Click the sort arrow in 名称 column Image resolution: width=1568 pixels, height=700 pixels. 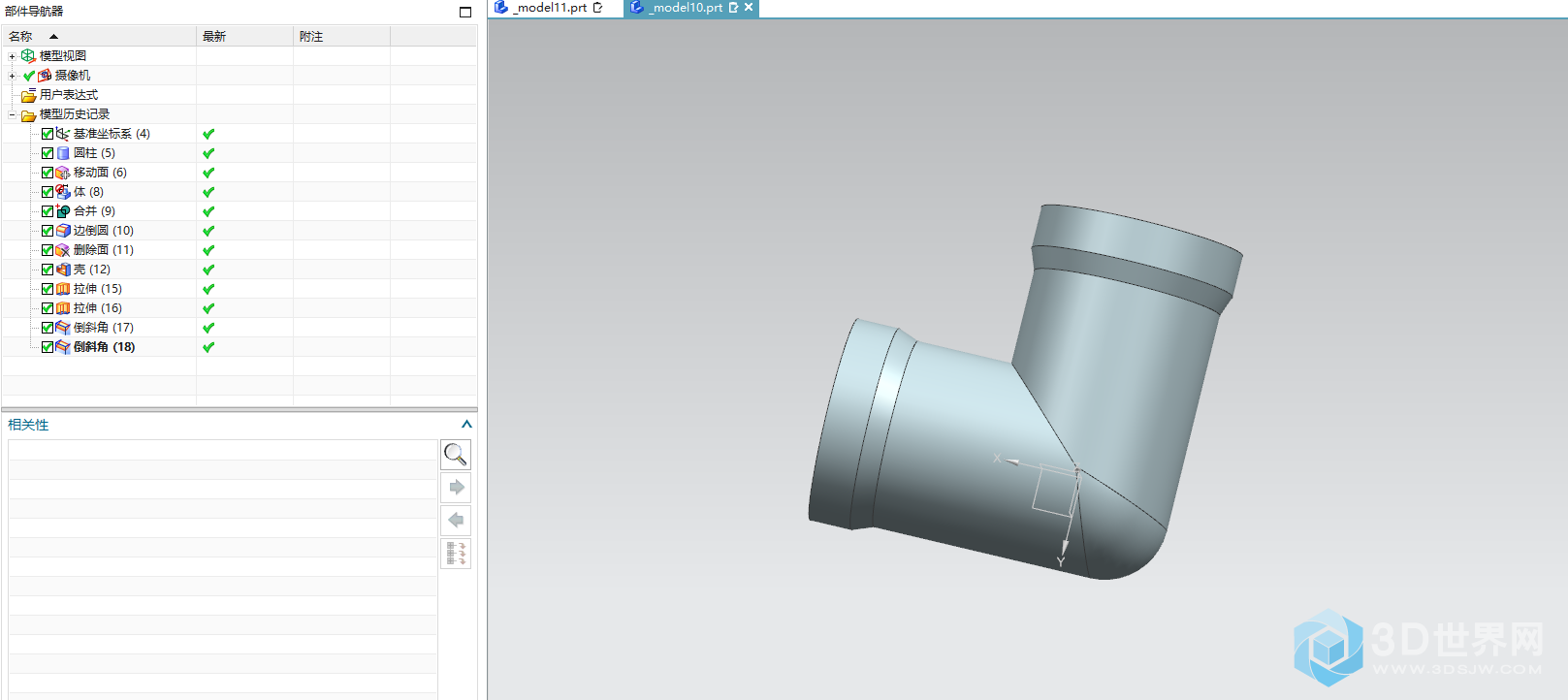53,37
